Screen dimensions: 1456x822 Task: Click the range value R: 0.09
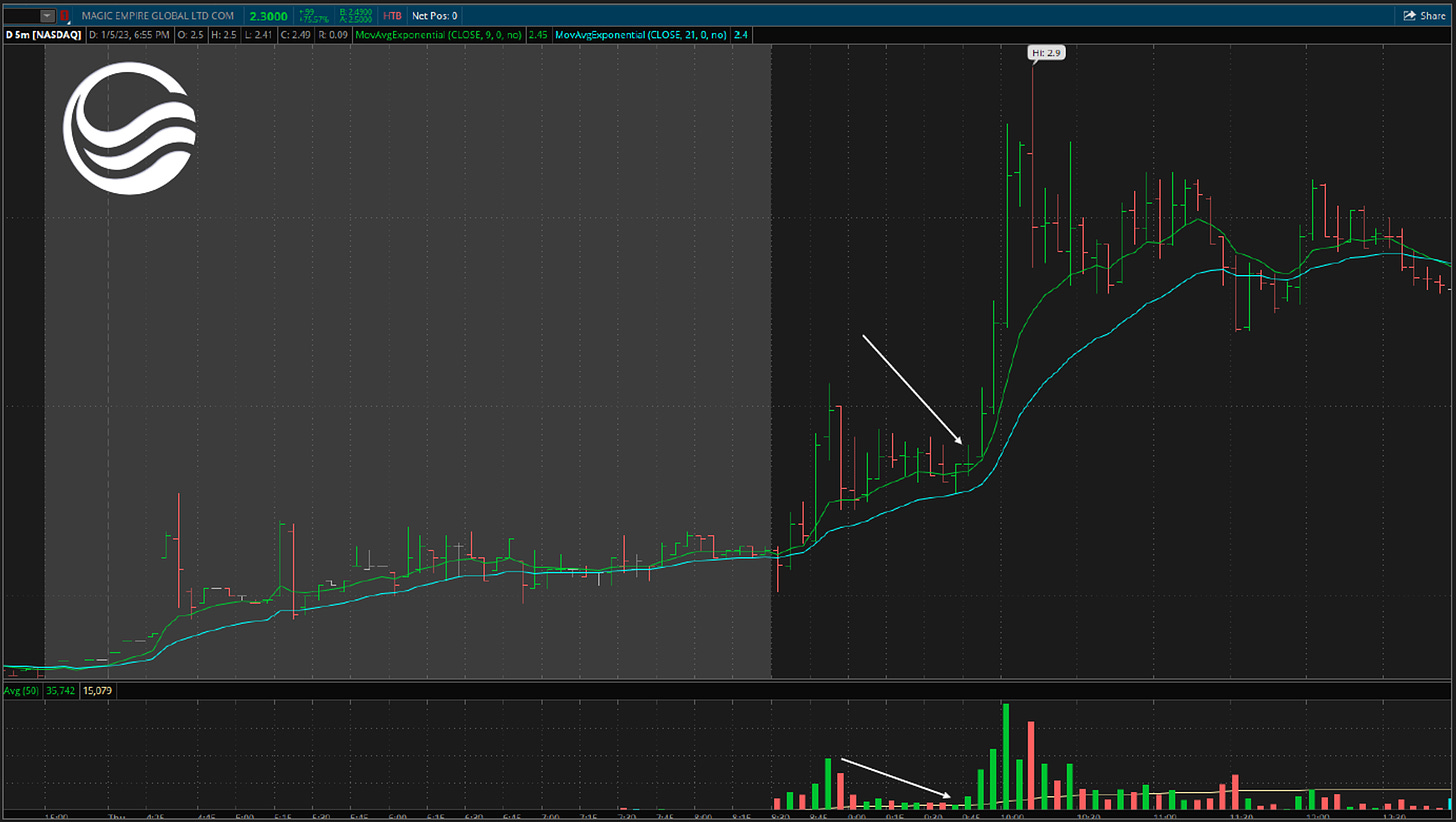coord(333,34)
